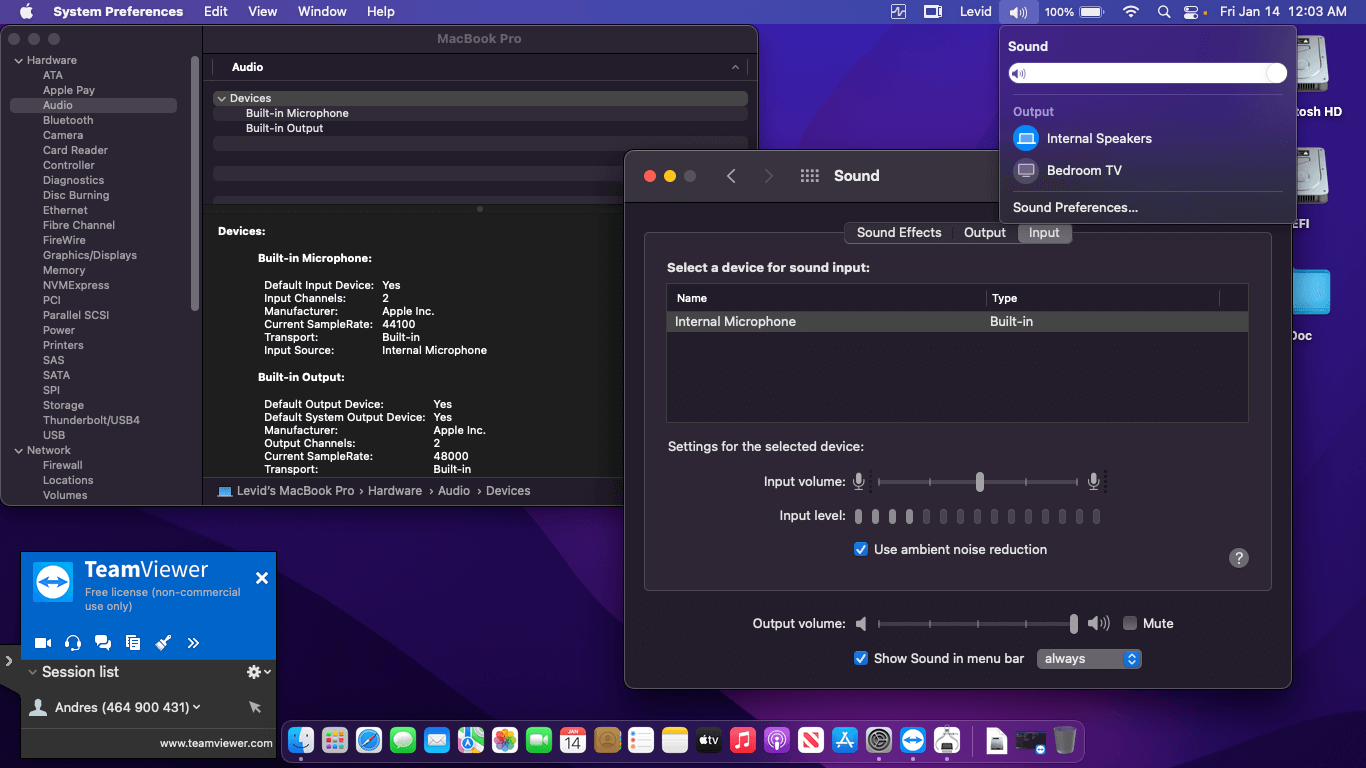The width and height of the screenshot is (1366, 768).
Task: Open App Store from the Dock
Action: coord(845,740)
